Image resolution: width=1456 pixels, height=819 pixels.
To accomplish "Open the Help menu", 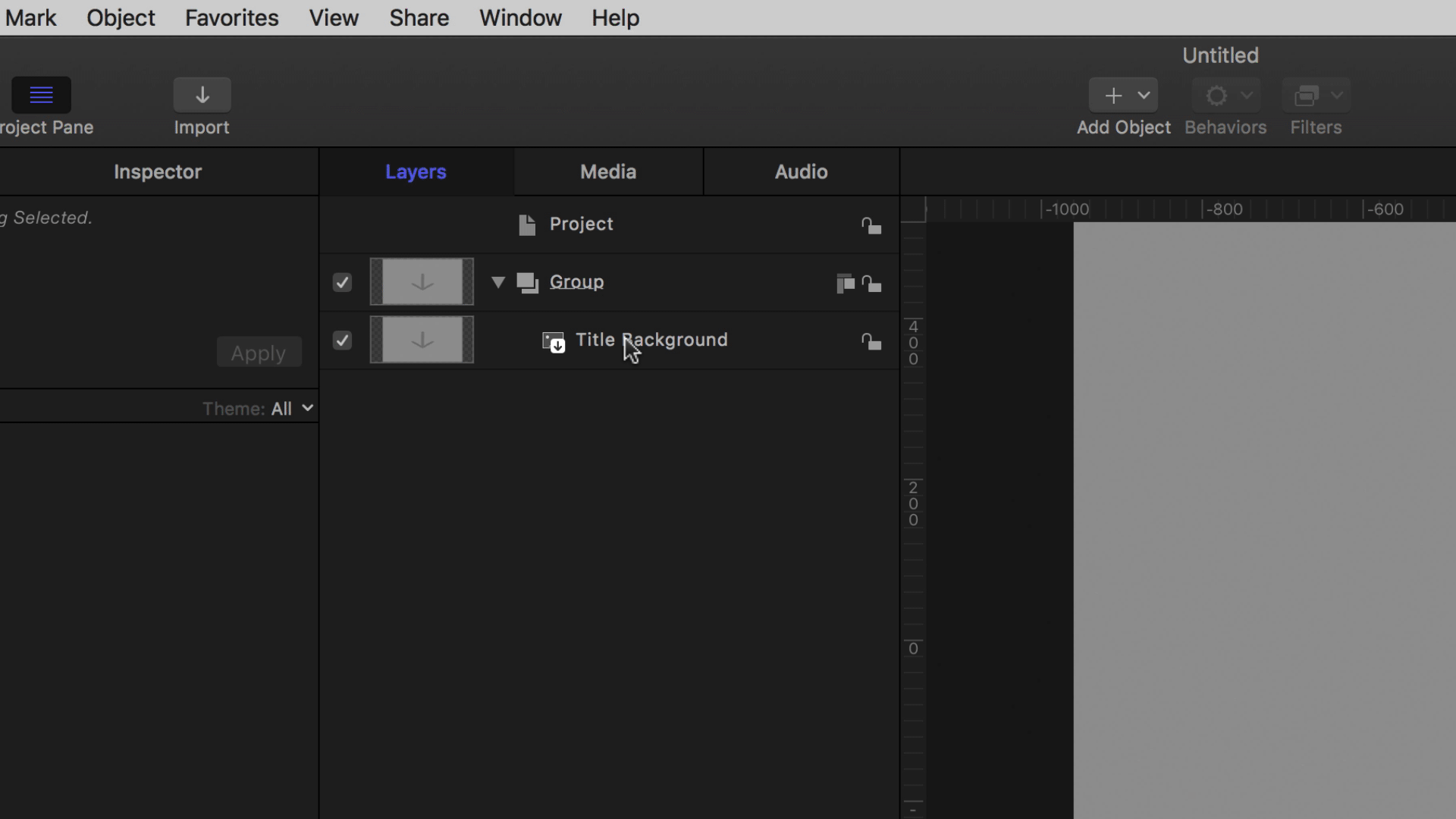I will click(616, 17).
